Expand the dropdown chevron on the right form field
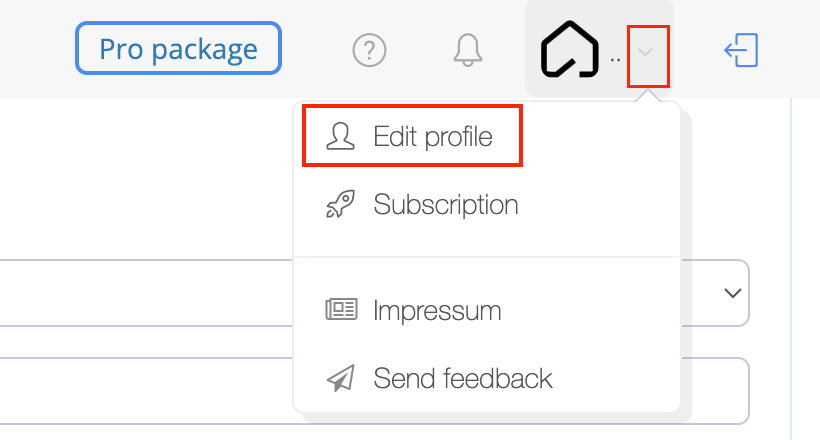The image size is (820, 440). coord(733,293)
